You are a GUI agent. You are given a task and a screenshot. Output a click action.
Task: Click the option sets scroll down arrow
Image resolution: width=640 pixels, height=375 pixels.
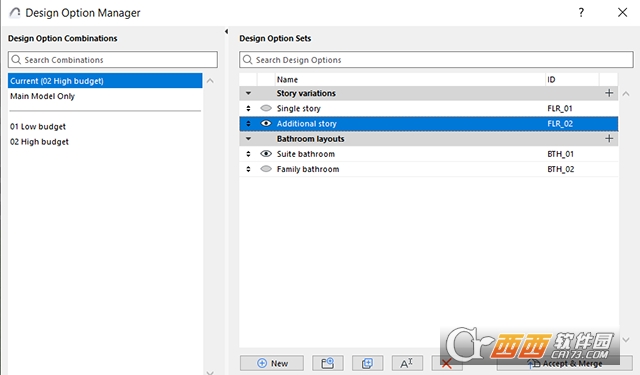pos(626,339)
